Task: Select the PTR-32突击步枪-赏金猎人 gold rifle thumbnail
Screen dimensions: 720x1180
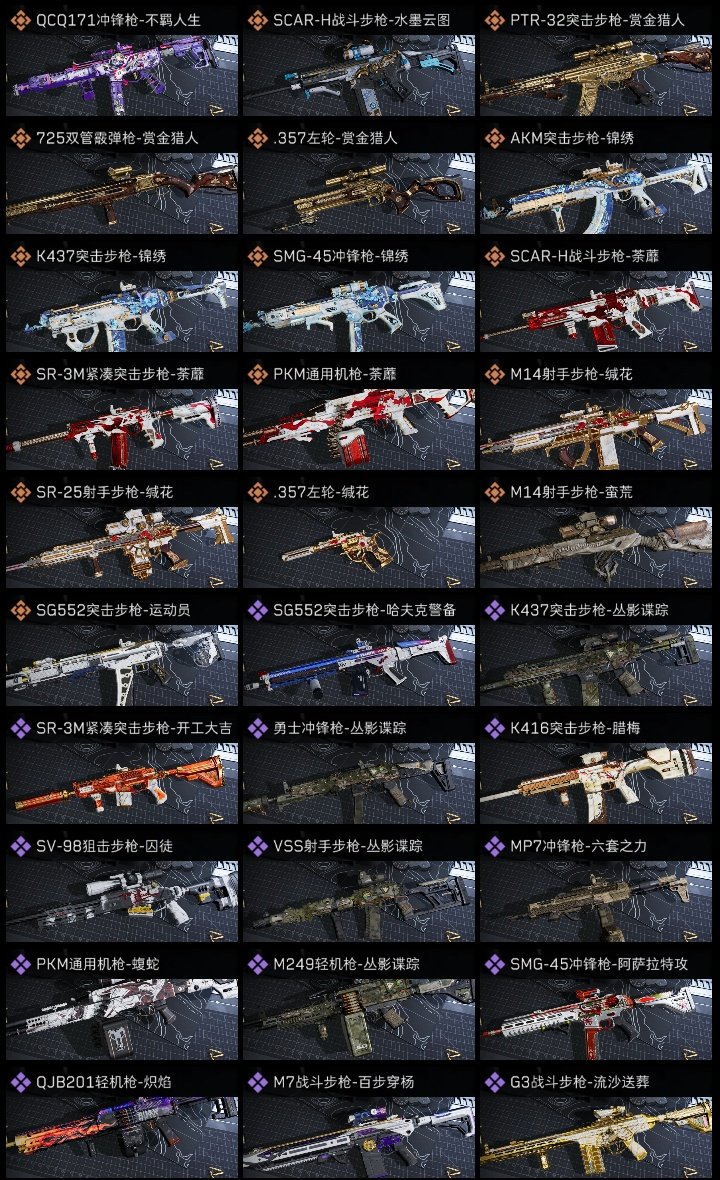Action: click(596, 75)
